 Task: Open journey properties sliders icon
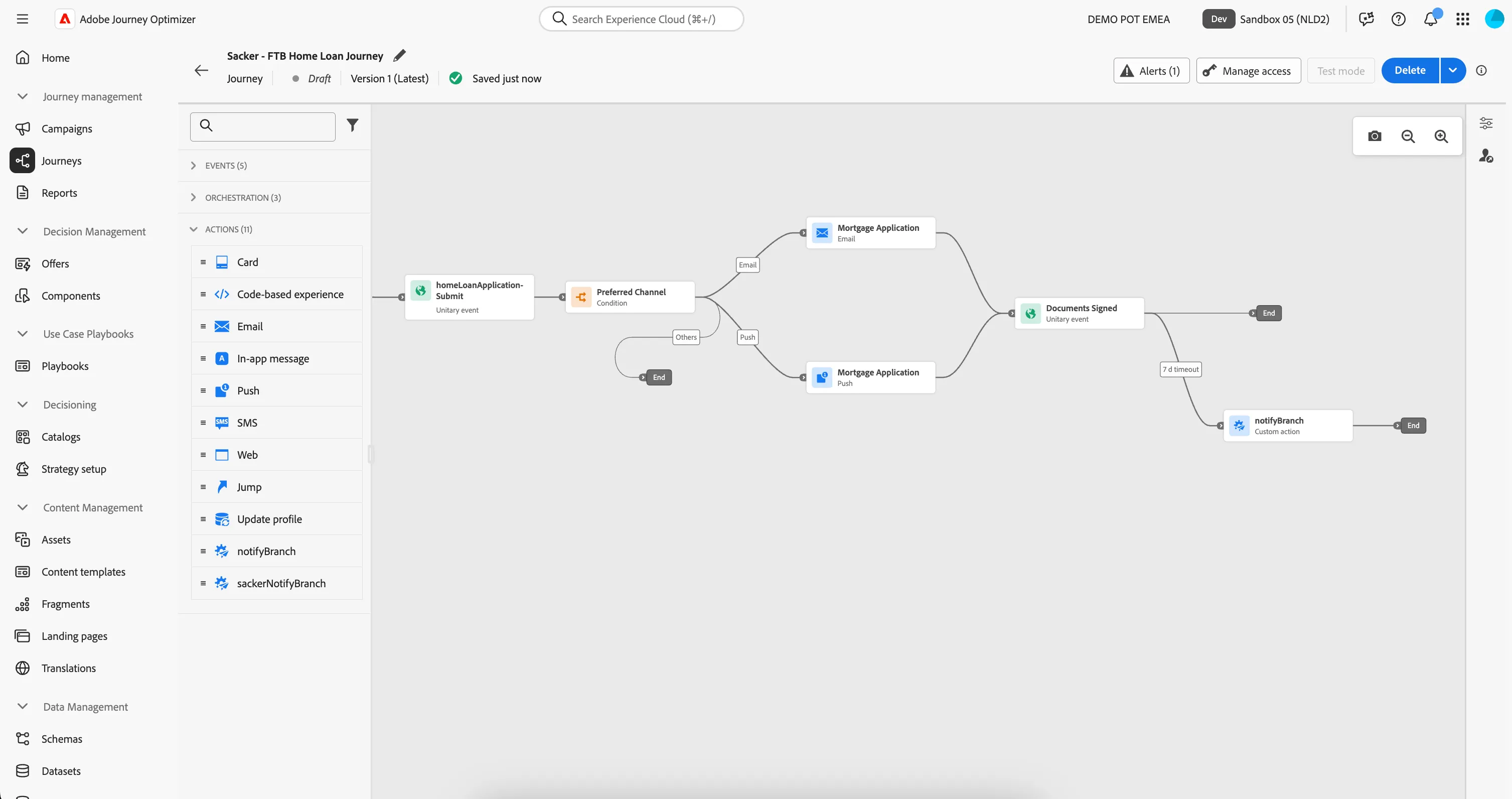click(1486, 123)
